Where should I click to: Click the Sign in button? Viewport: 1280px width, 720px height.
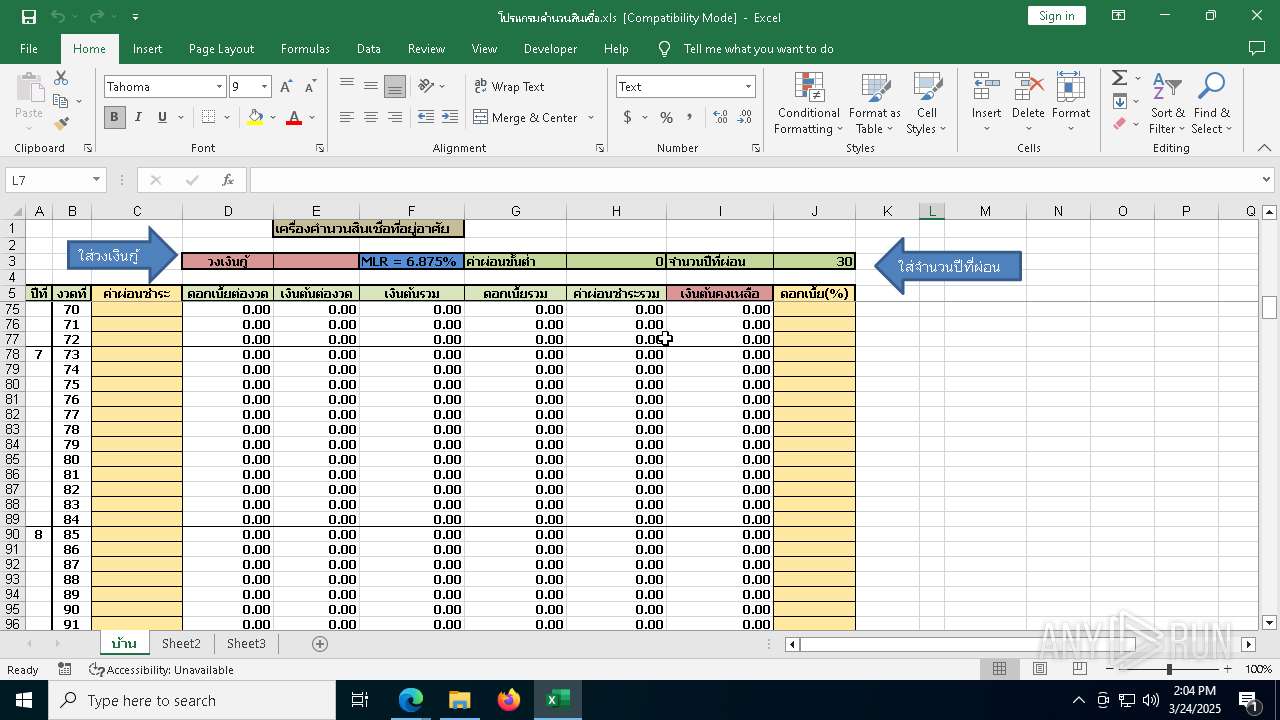point(1056,16)
